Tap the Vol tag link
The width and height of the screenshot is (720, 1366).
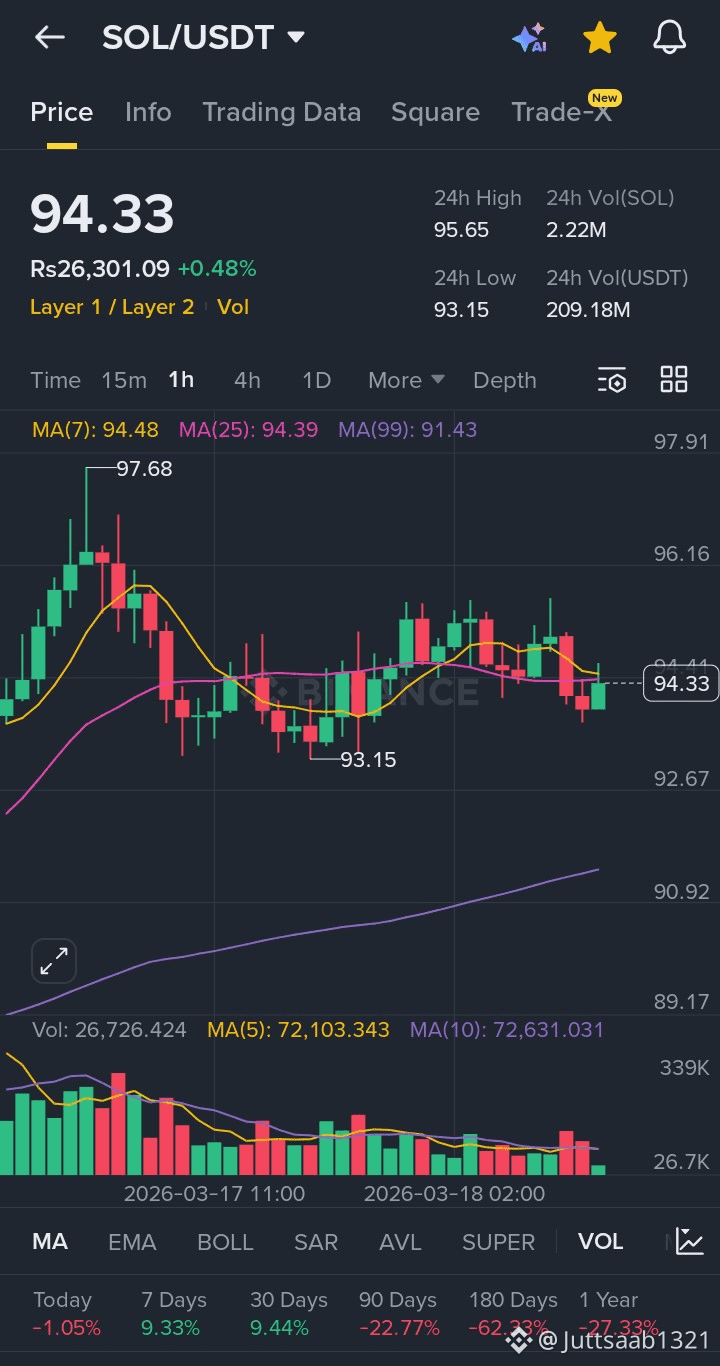tap(233, 307)
